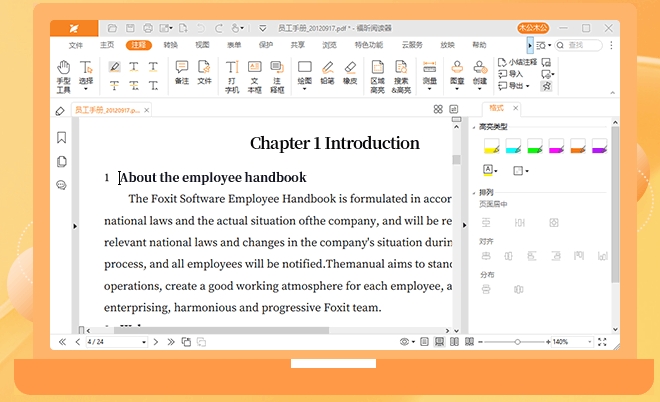Switch to the 视图 (View) ribbon tab
660x402 pixels.
pyautogui.click(x=202, y=45)
